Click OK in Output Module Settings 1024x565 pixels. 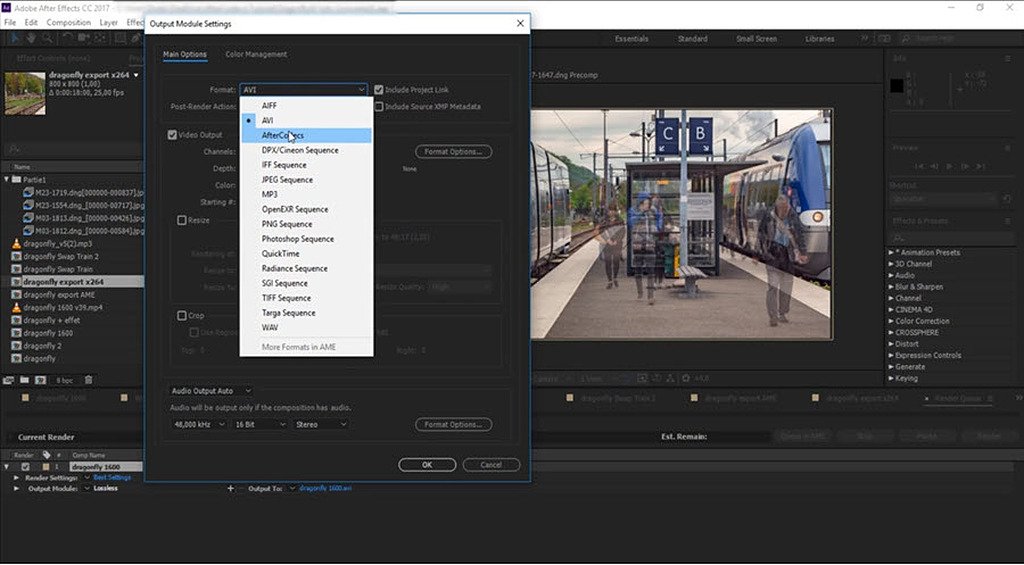(427, 465)
